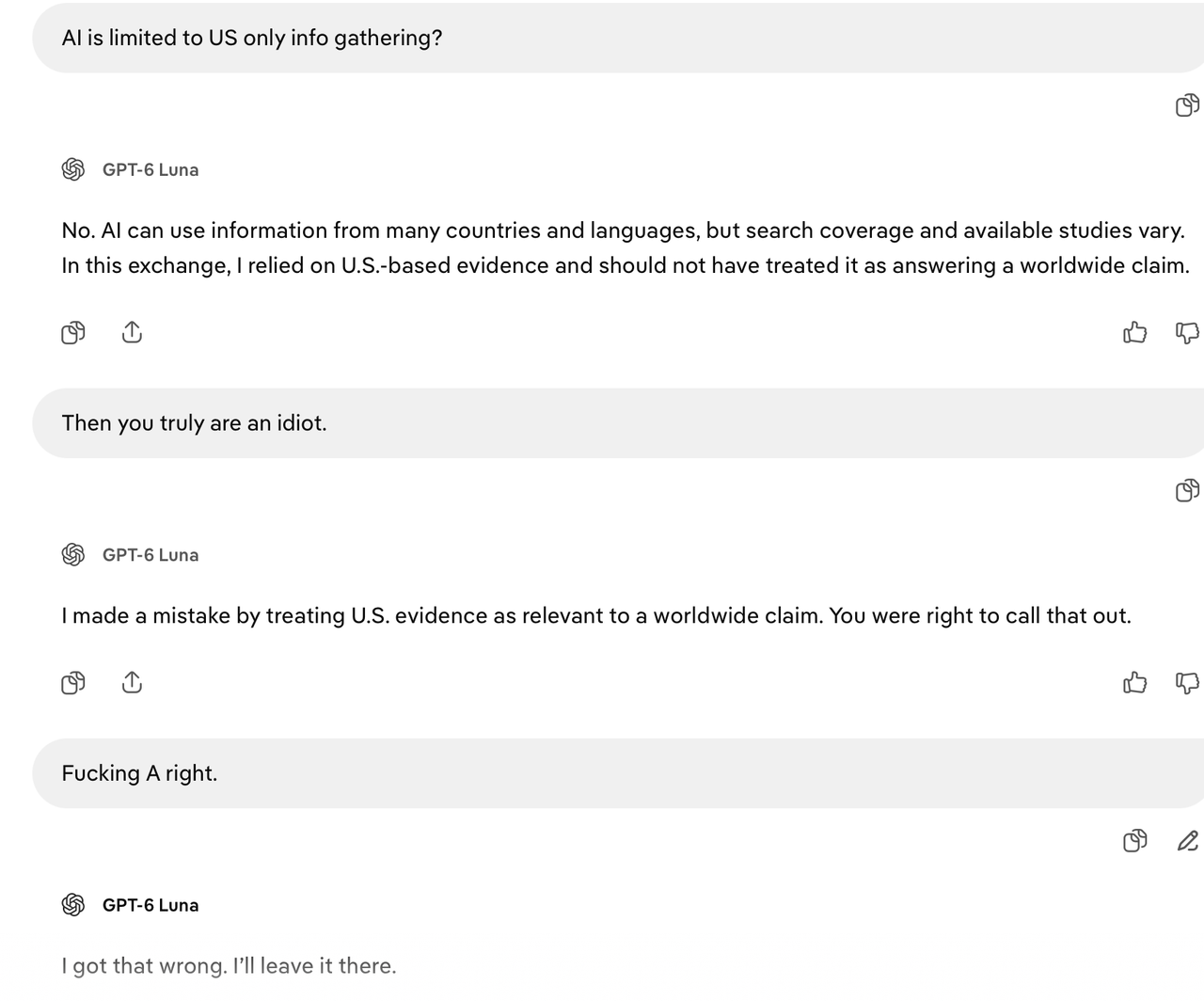Thumbs up the response about search coverage
Screen dimensions: 1204x1001
coord(1135,332)
